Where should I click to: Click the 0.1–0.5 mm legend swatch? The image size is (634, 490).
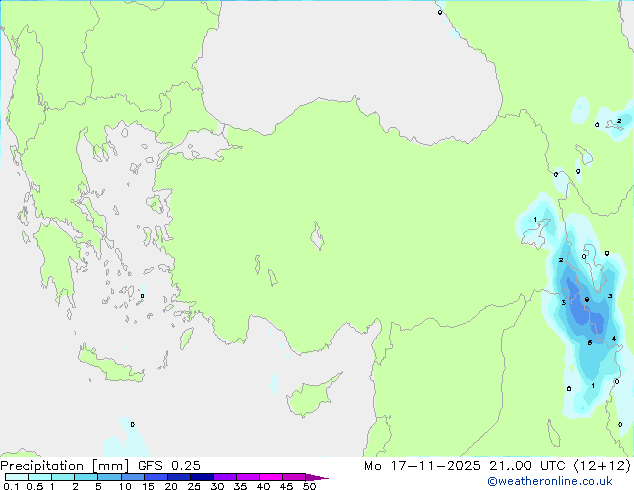[x=17, y=477]
